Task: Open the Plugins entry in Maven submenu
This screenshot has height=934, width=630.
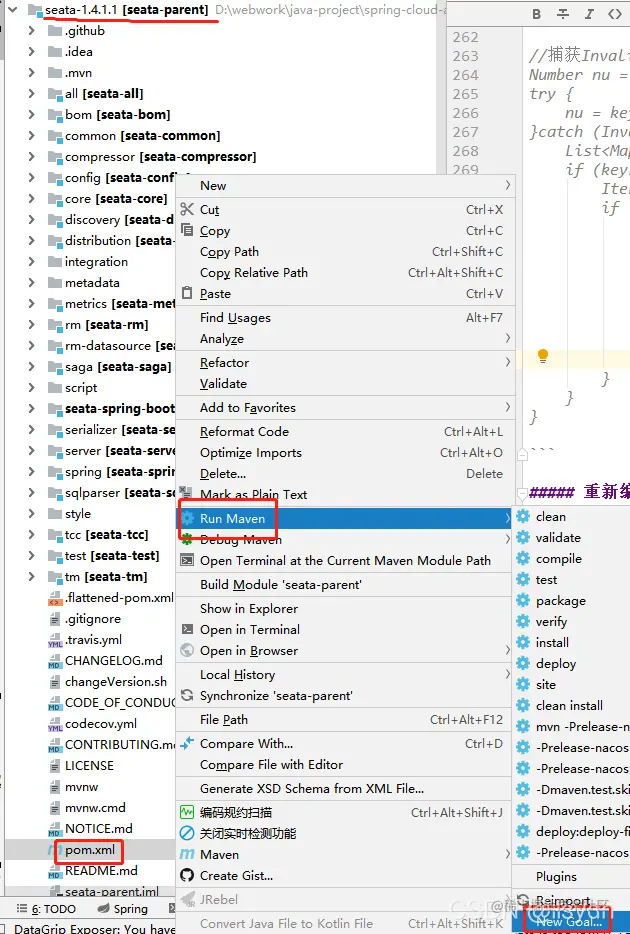Action: [572, 876]
